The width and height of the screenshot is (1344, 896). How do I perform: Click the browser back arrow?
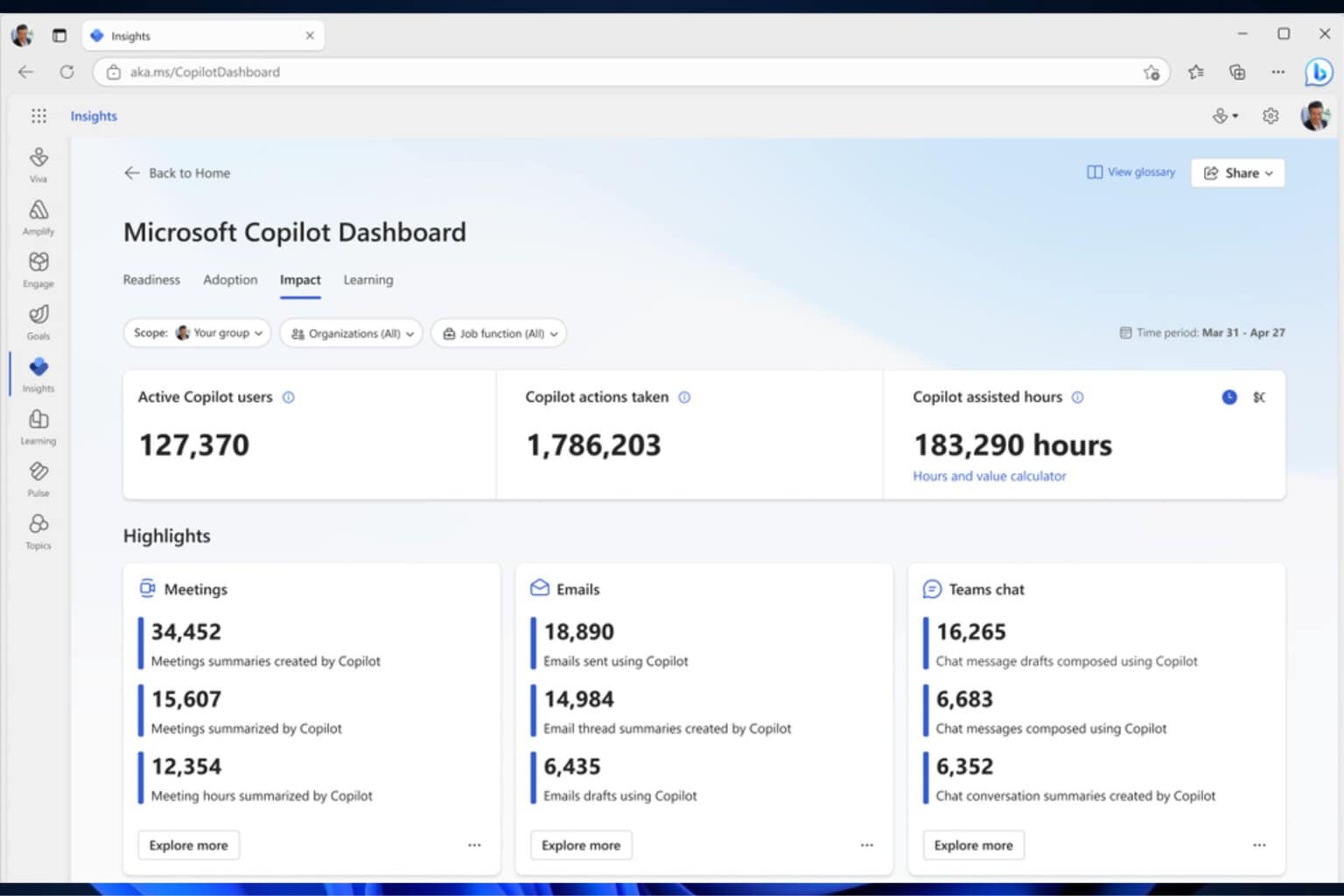[x=25, y=72]
